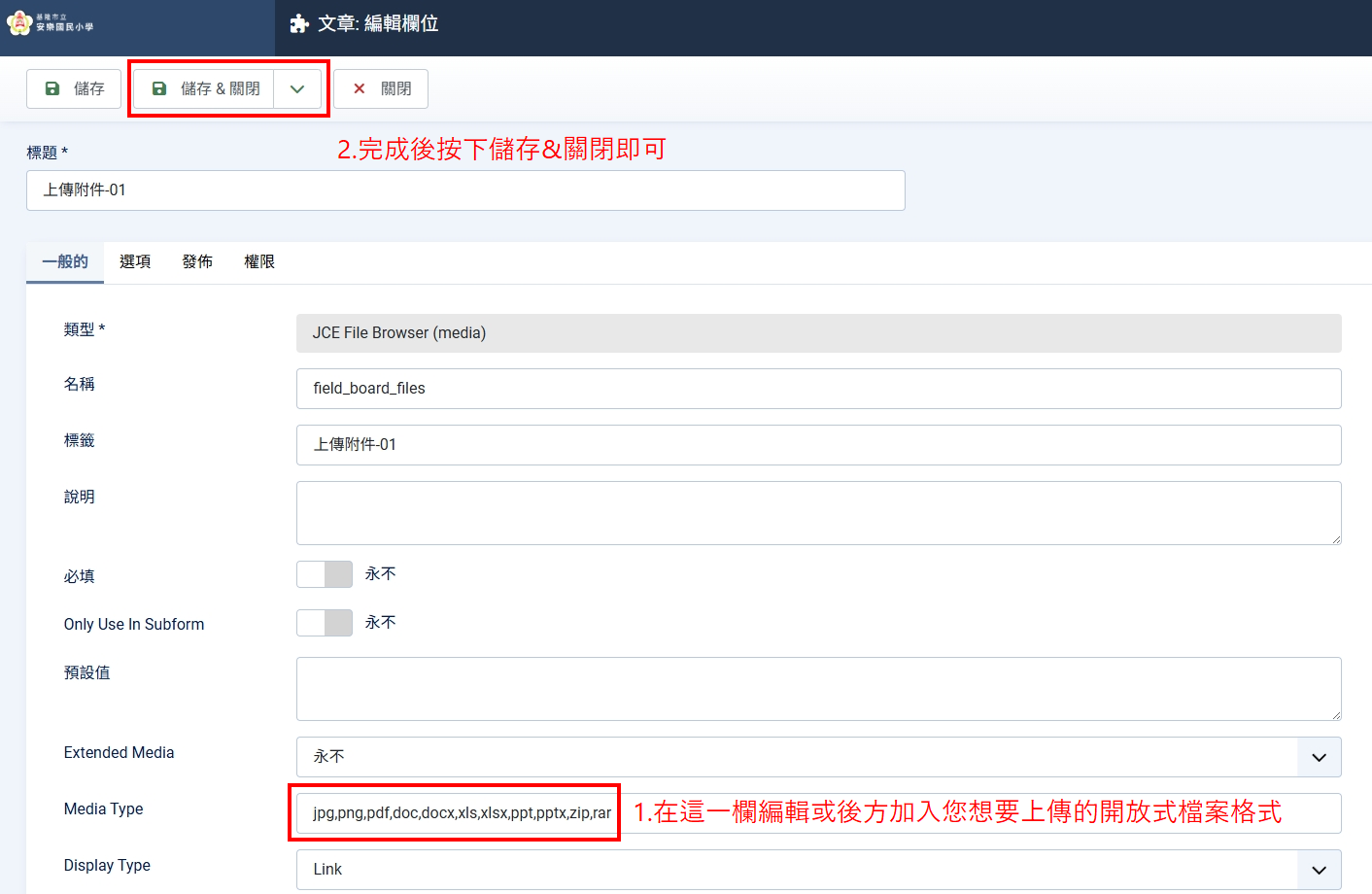Click the floppy disk icon on 儲存

click(53, 88)
